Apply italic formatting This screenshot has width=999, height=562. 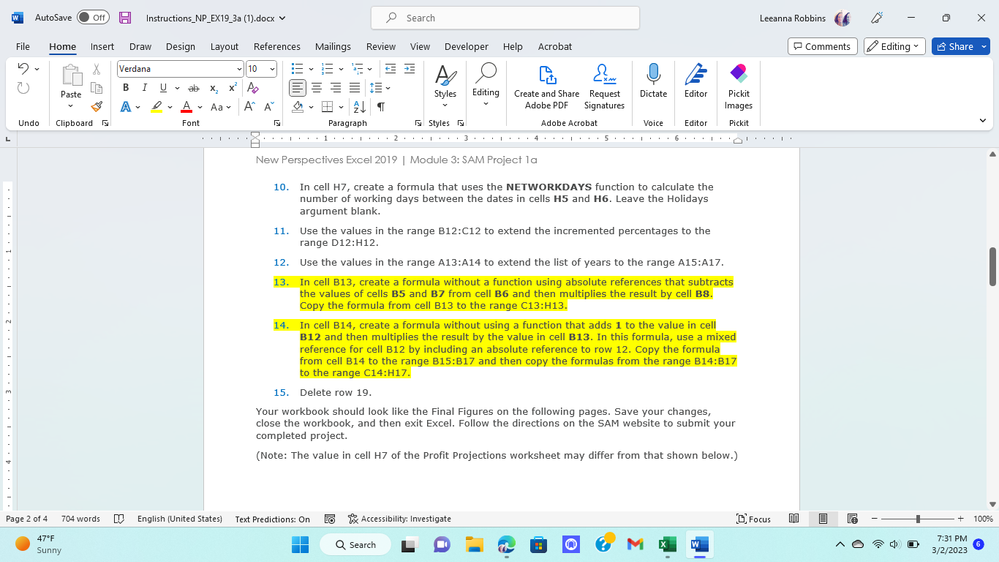point(144,88)
